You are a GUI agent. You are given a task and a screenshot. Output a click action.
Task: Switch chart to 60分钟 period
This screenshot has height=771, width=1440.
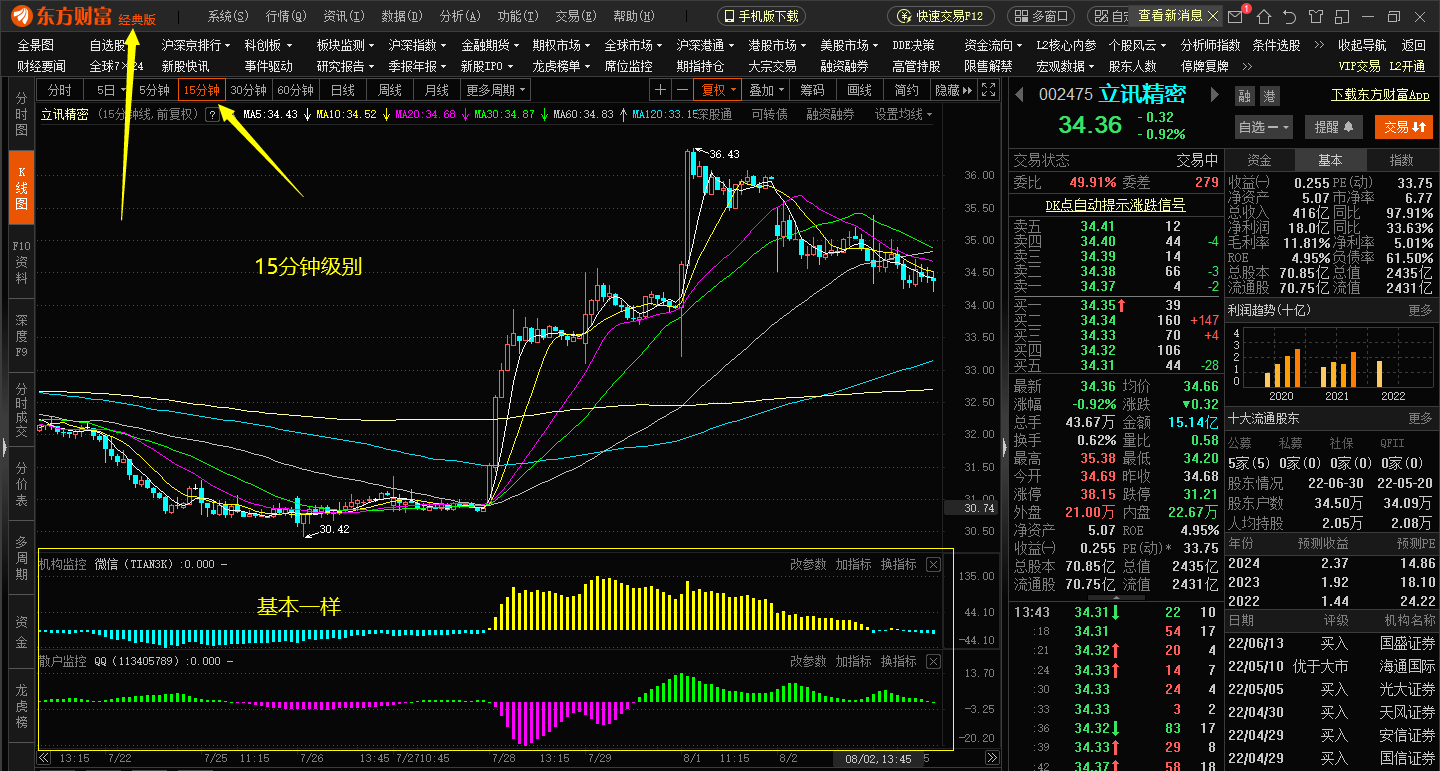pyautogui.click(x=295, y=90)
